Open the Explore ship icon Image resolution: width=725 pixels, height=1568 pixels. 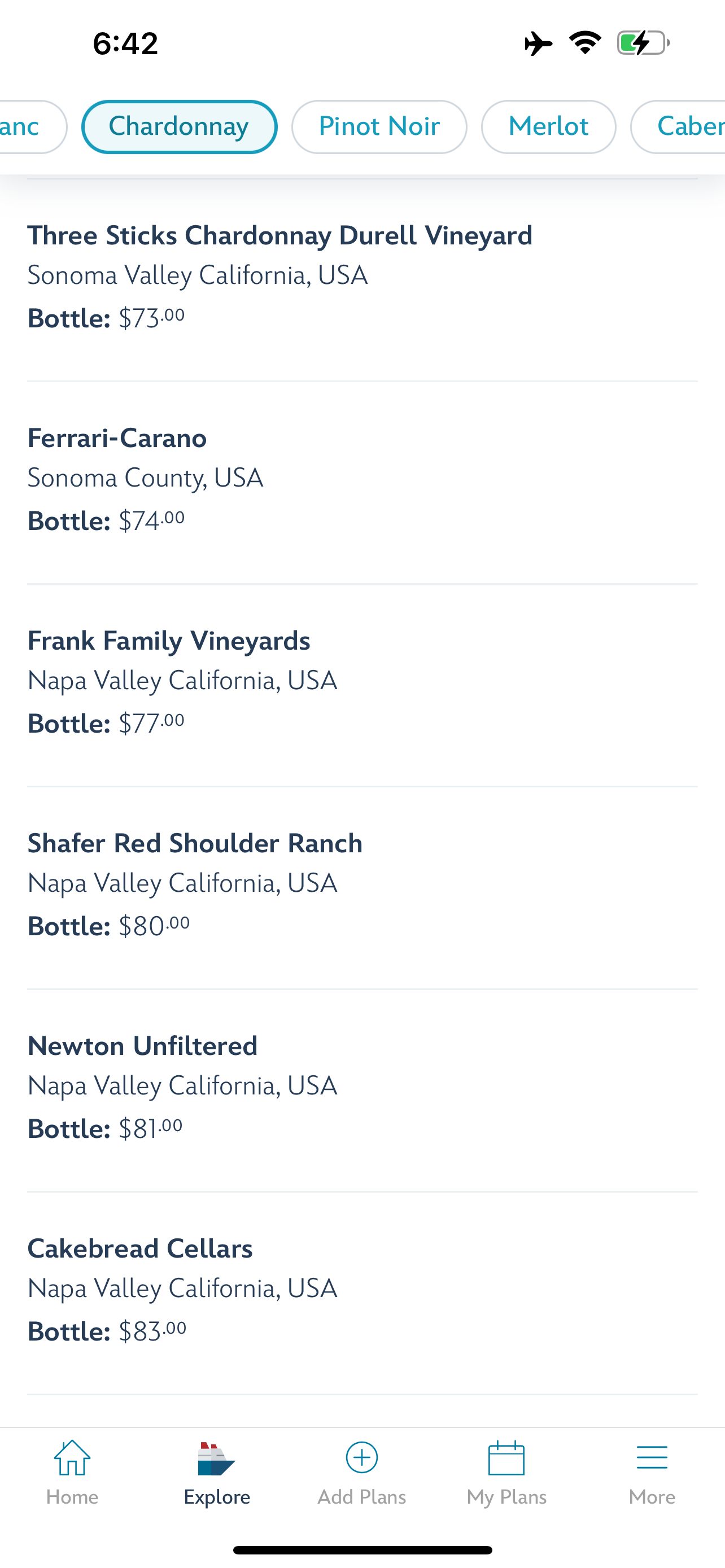coord(216,1459)
